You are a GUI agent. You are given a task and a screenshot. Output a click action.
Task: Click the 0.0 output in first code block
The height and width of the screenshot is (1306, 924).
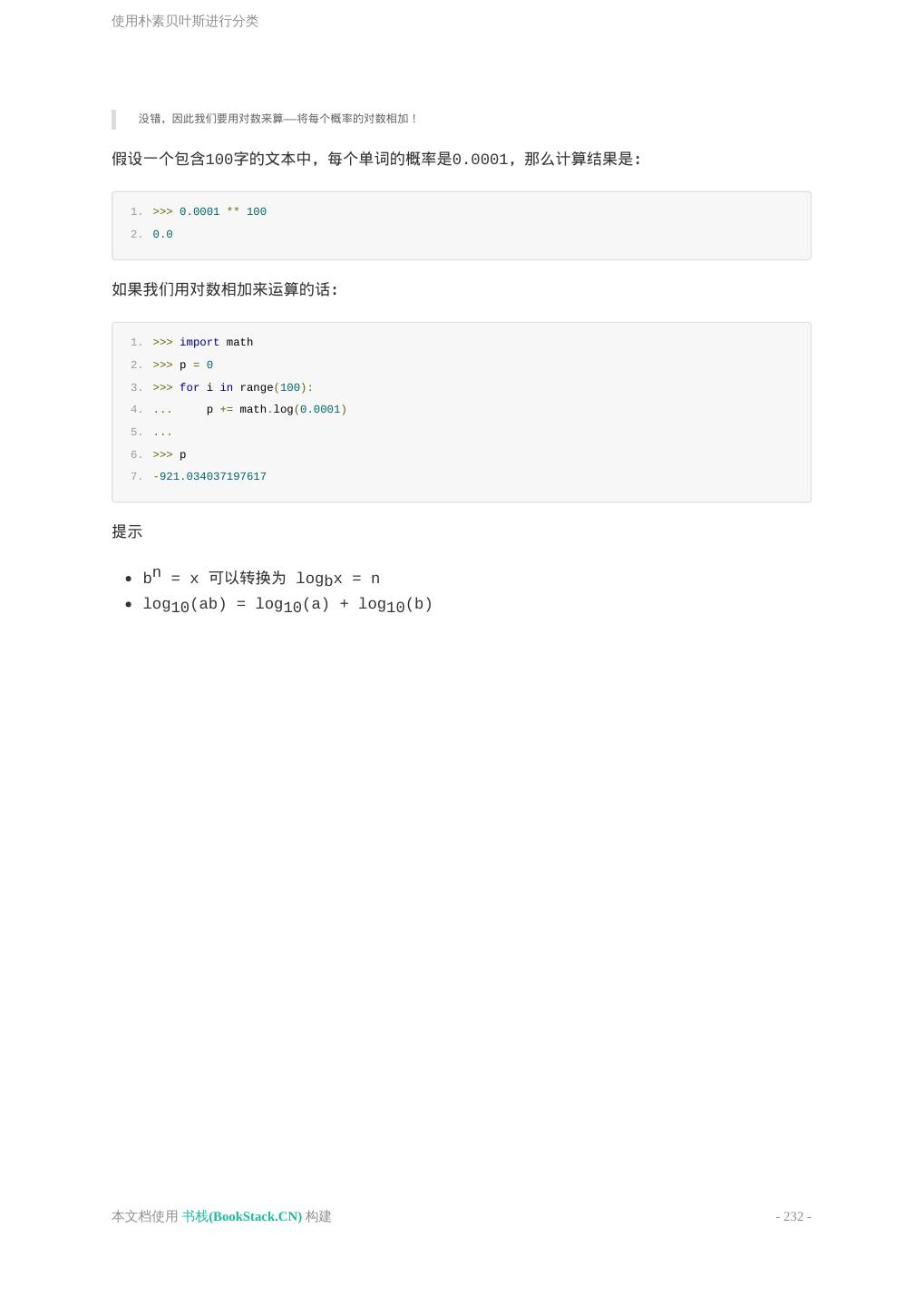(163, 235)
